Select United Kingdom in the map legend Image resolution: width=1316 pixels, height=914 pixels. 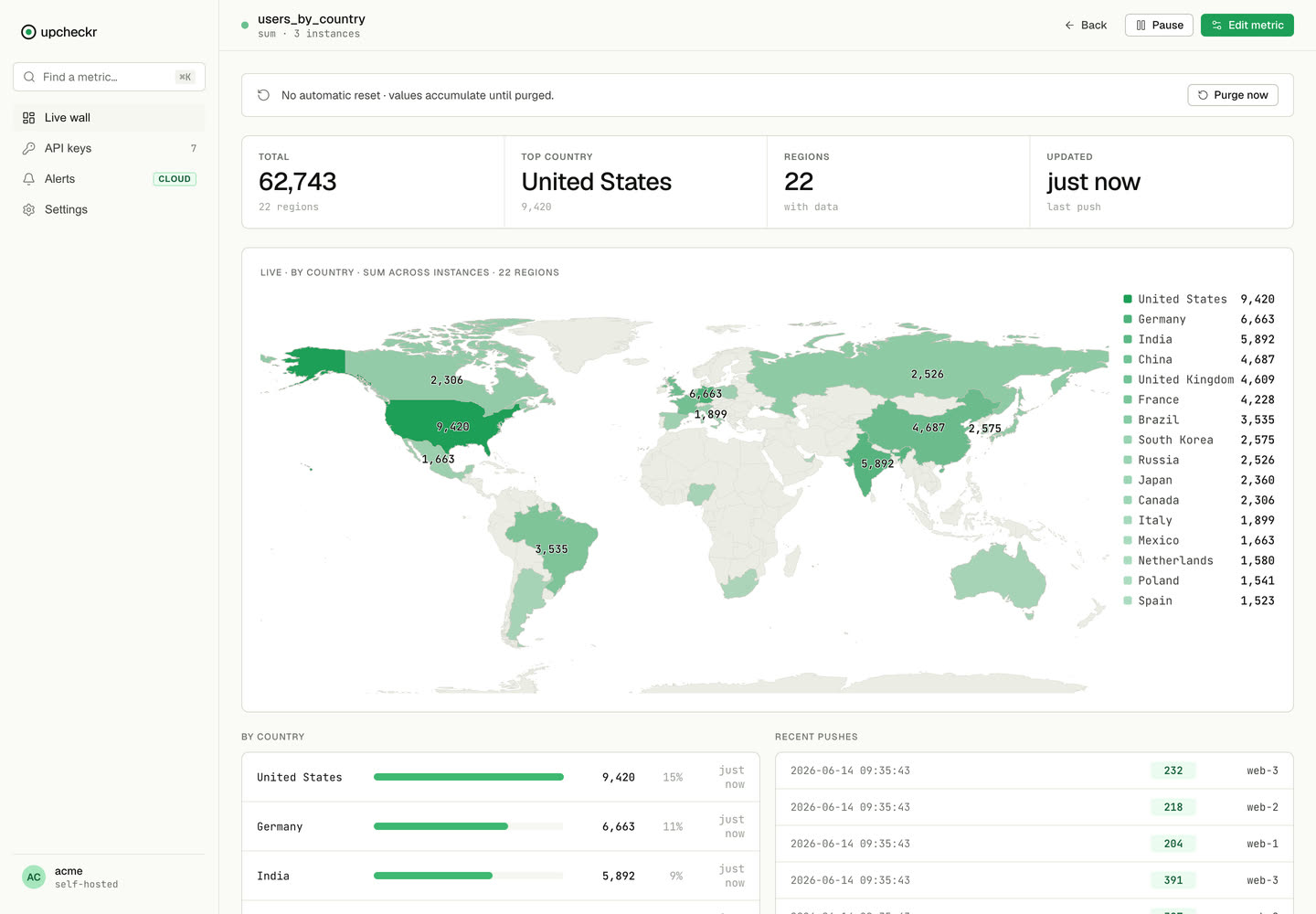tap(1198, 379)
